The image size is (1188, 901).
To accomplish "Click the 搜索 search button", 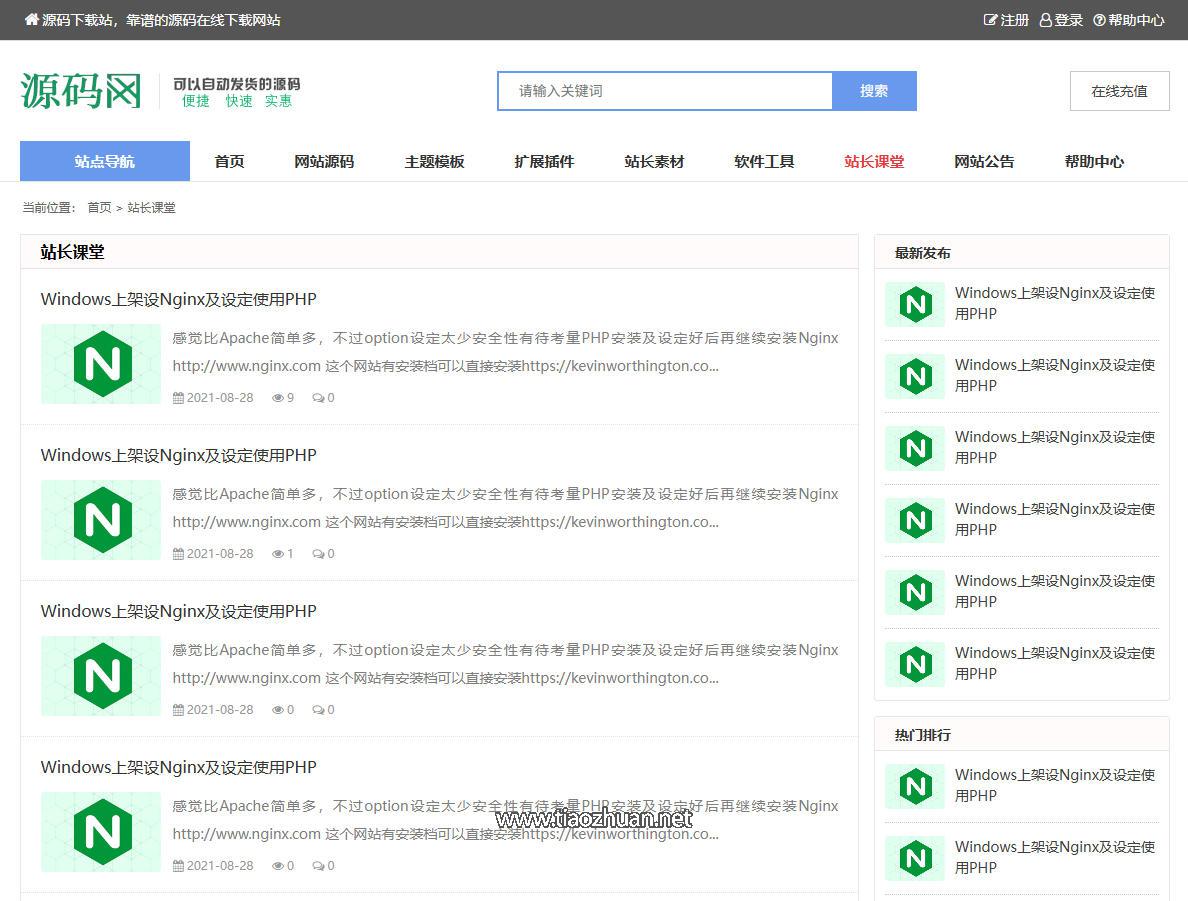I will pyautogui.click(x=874, y=91).
